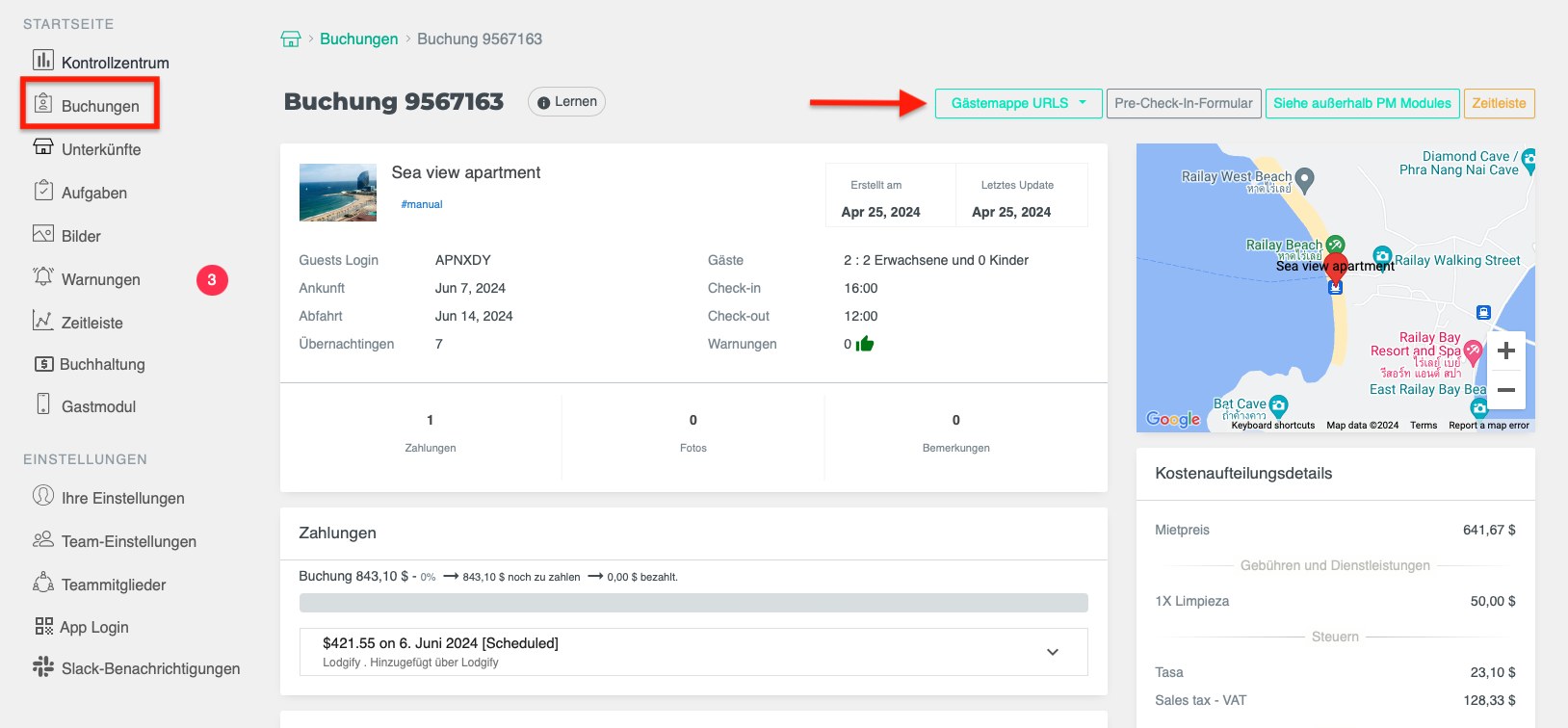1568x728 pixels.
Task: Click the payment progress bar
Action: tap(693, 603)
